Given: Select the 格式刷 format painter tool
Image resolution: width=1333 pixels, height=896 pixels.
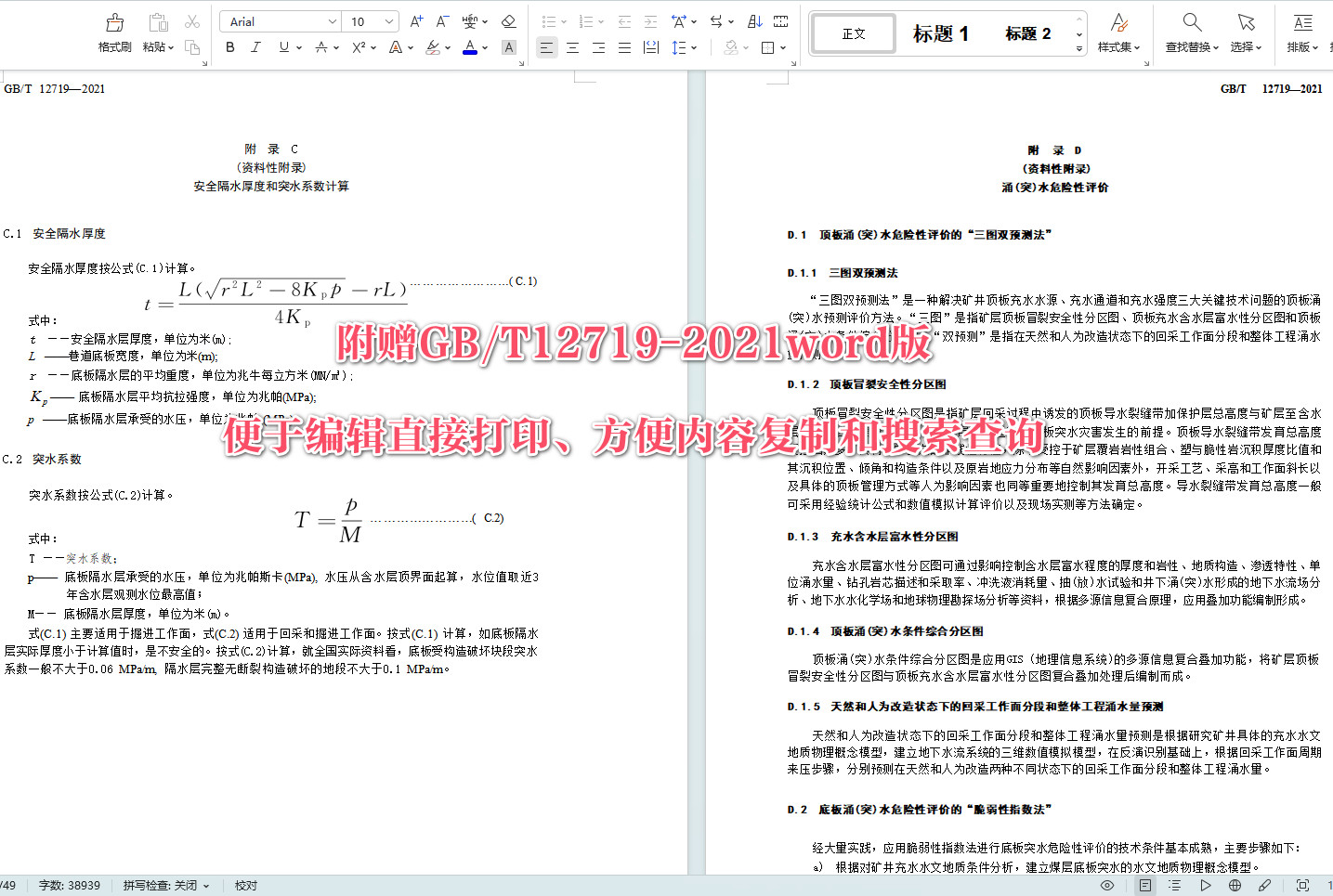Looking at the screenshot, I should click(114, 34).
